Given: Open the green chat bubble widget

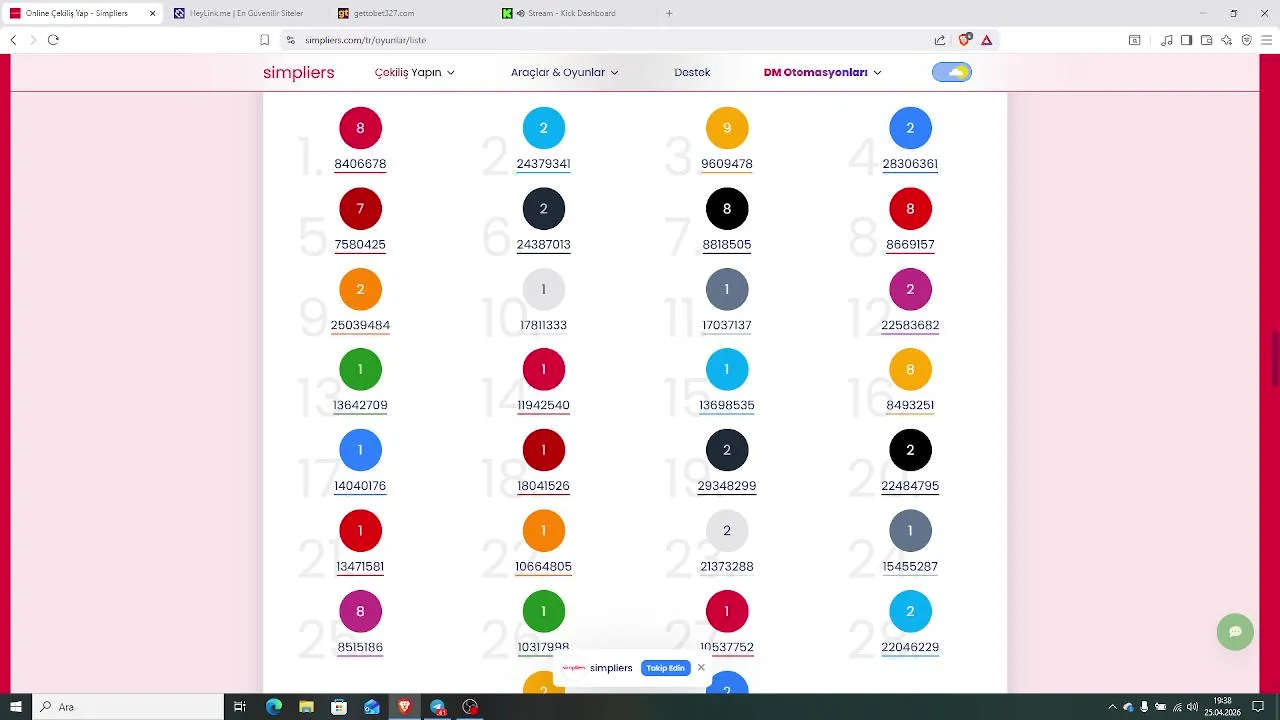Looking at the screenshot, I should tap(1235, 632).
